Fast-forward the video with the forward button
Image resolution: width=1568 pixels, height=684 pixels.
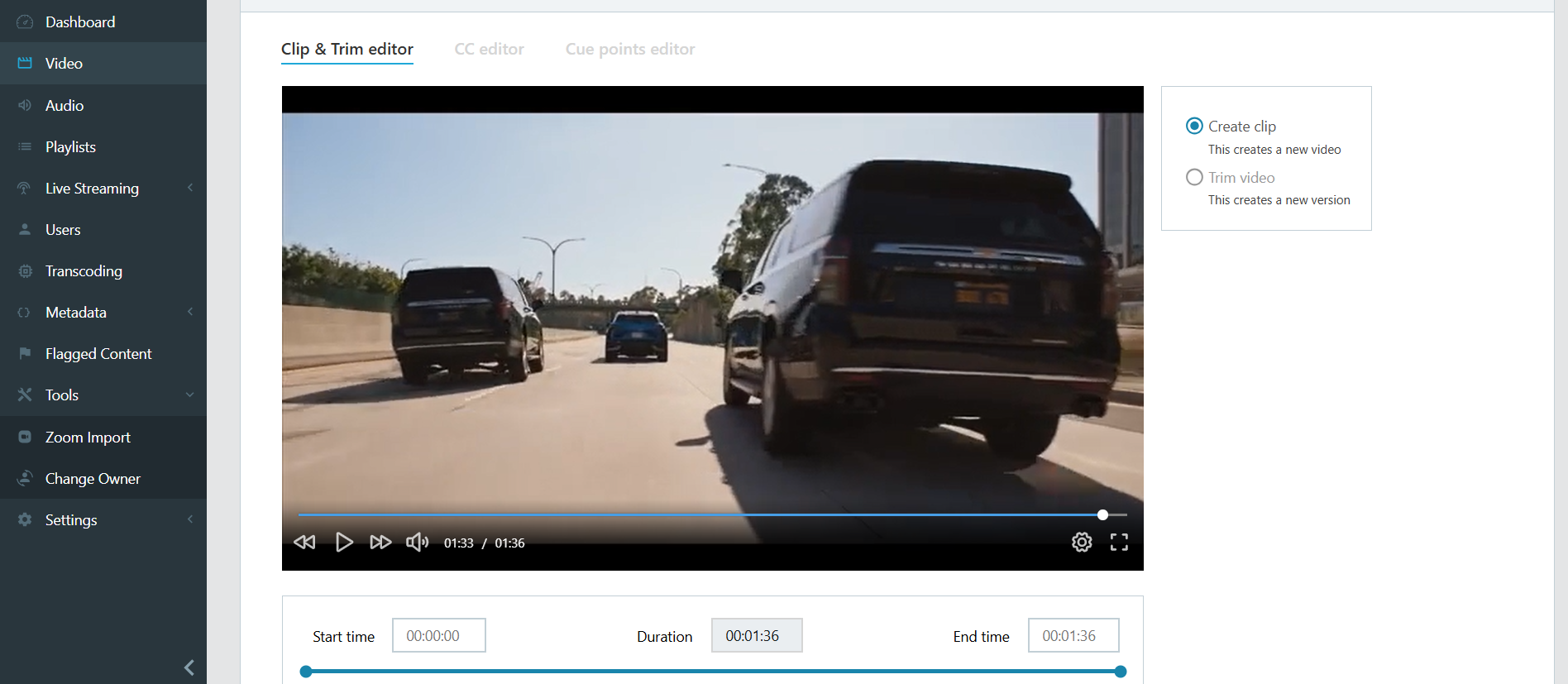[x=380, y=543]
